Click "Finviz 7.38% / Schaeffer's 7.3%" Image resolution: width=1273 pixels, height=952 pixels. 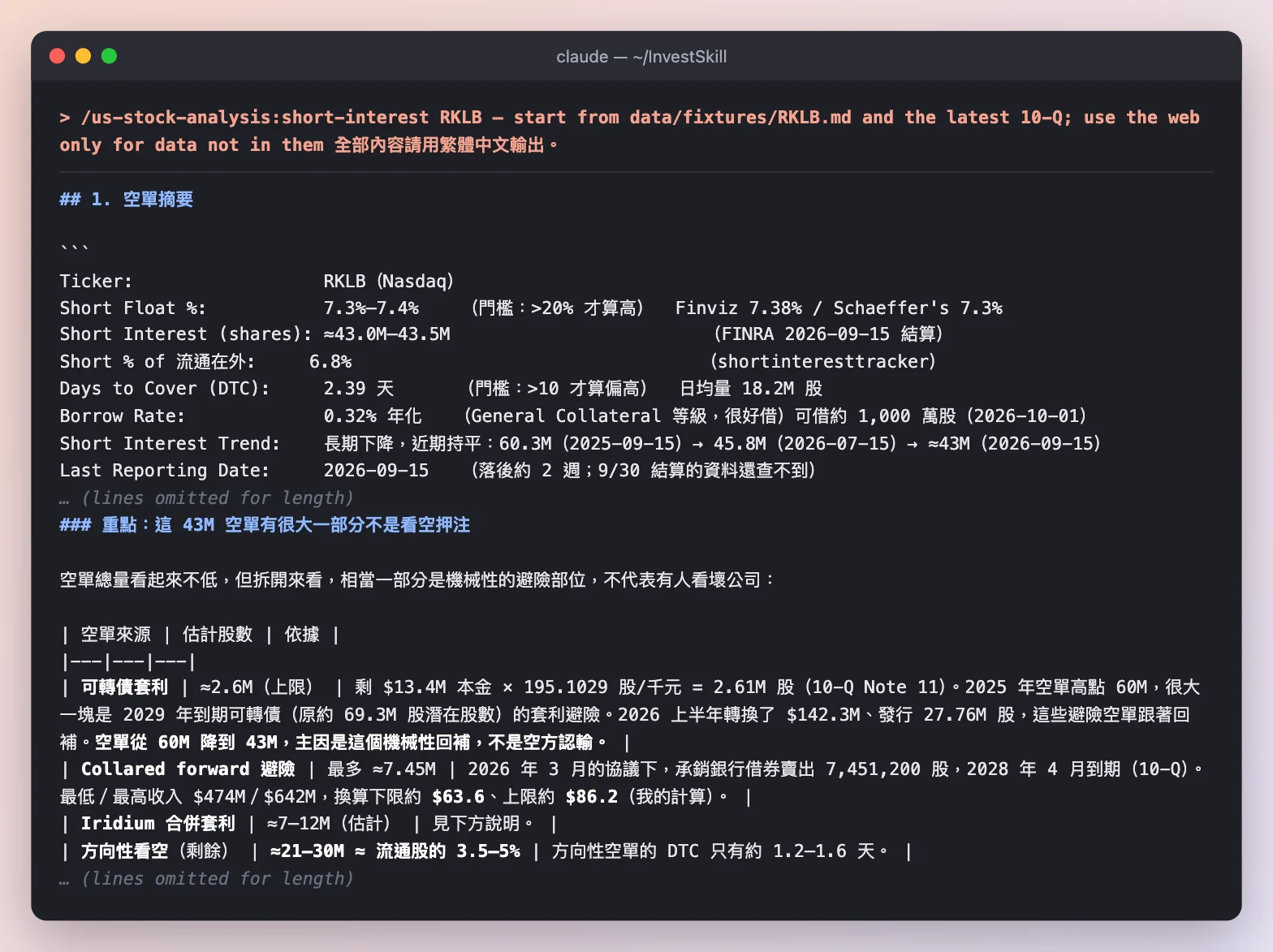[x=839, y=308]
